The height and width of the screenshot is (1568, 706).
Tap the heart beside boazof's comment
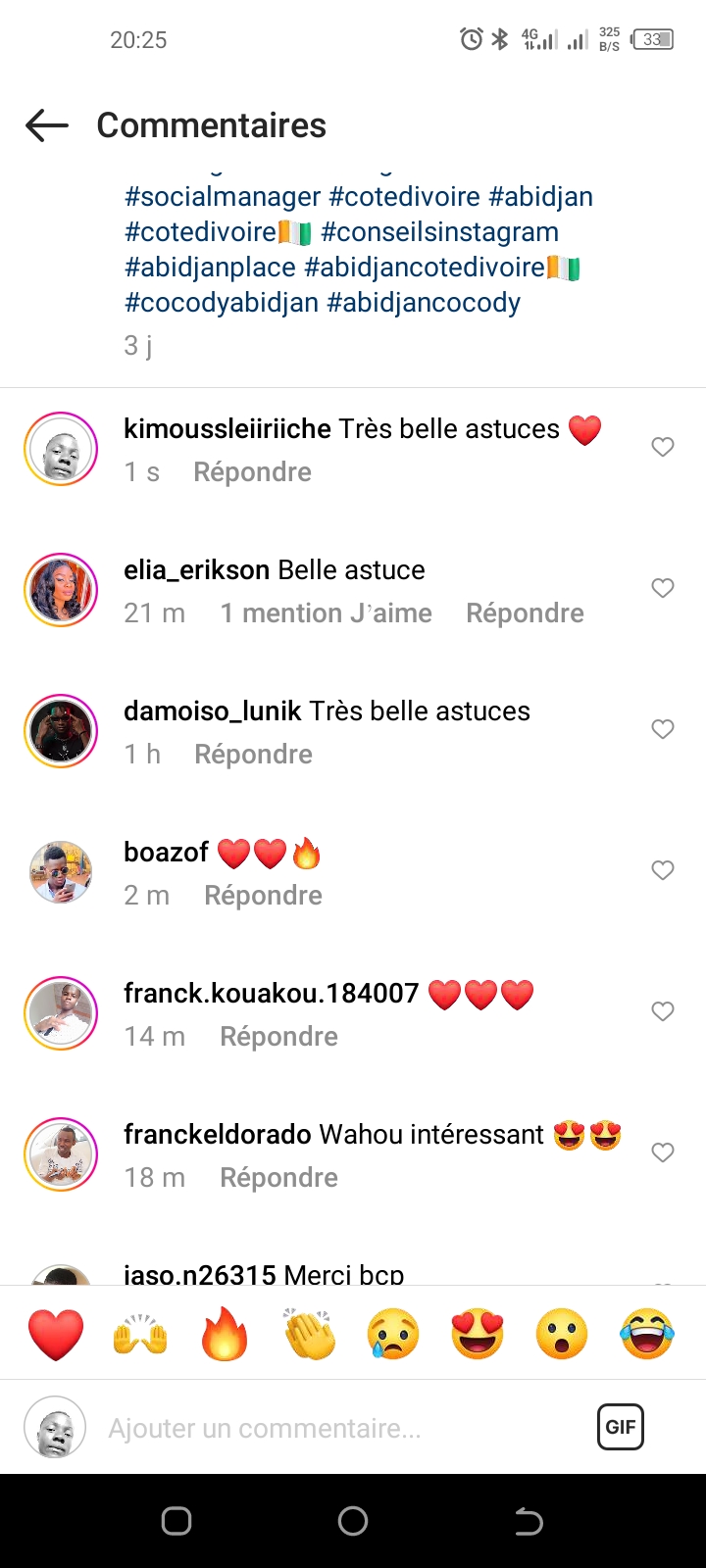pyautogui.click(x=663, y=870)
